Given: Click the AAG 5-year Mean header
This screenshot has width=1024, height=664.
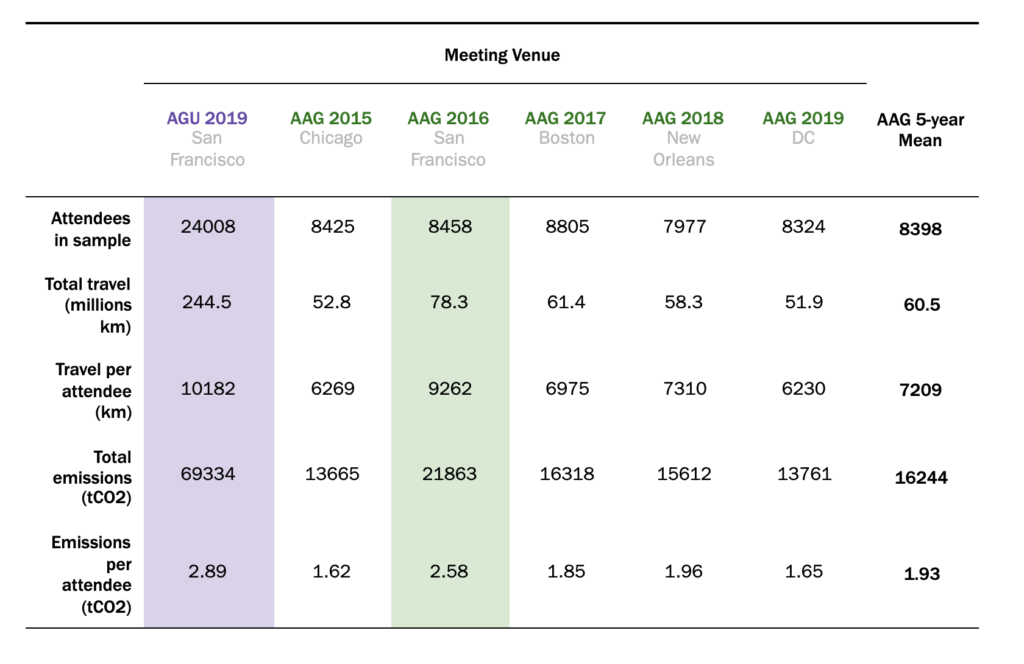Looking at the screenshot, I should point(920,130).
